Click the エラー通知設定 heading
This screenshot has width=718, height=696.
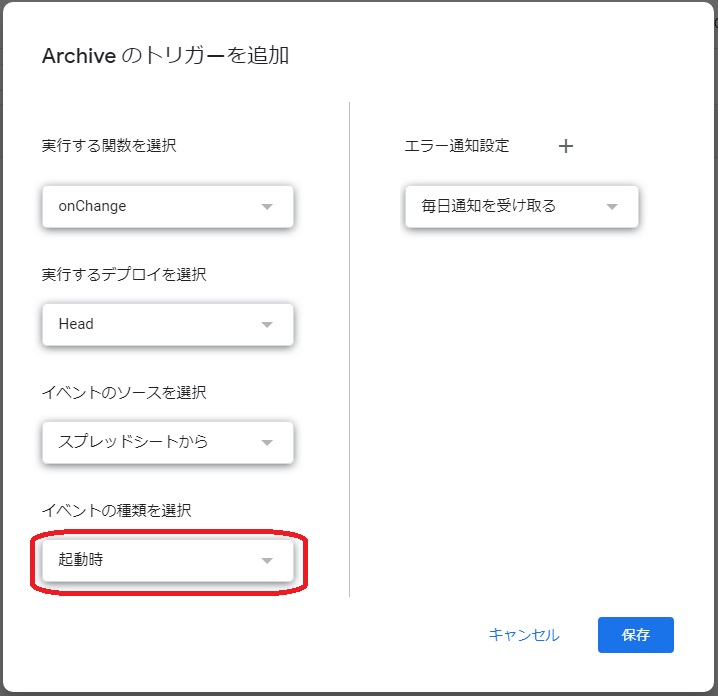pyautogui.click(x=457, y=146)
